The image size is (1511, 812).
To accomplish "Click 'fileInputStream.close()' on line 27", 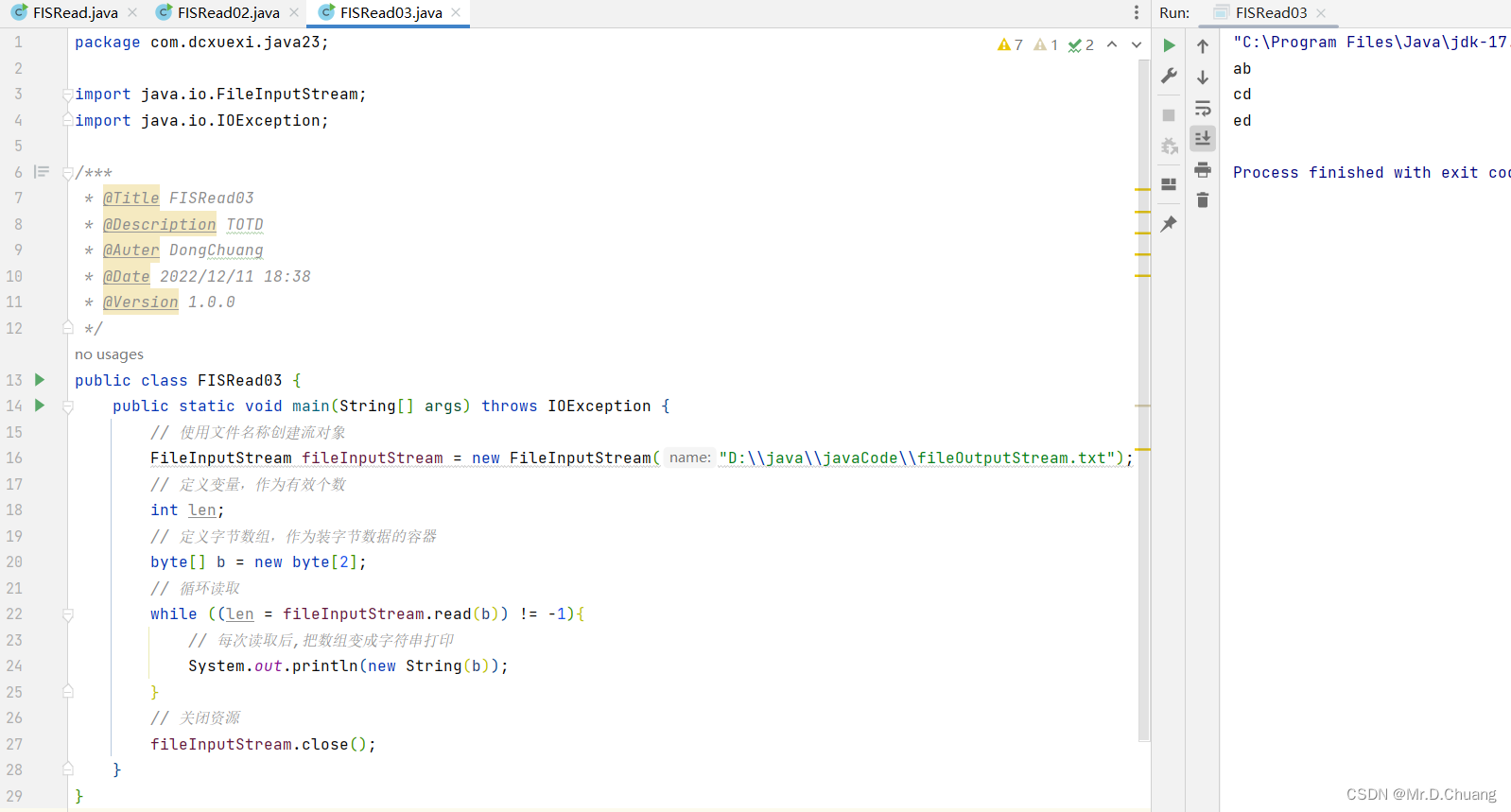I will pyautogui.click(x=263, y=744).
